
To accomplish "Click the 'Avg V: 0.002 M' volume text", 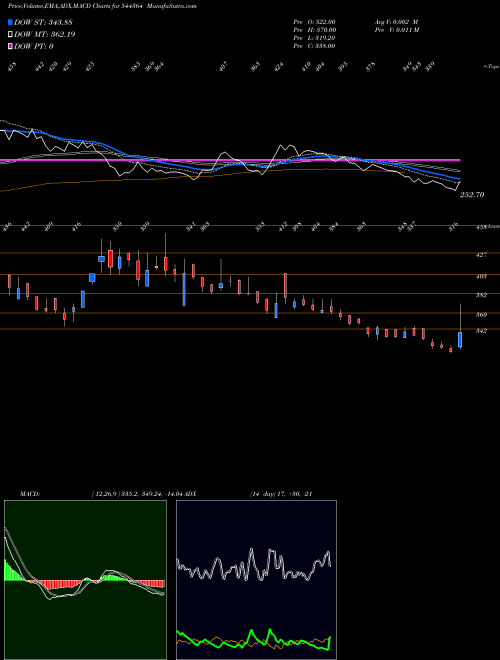I will 396,22.
